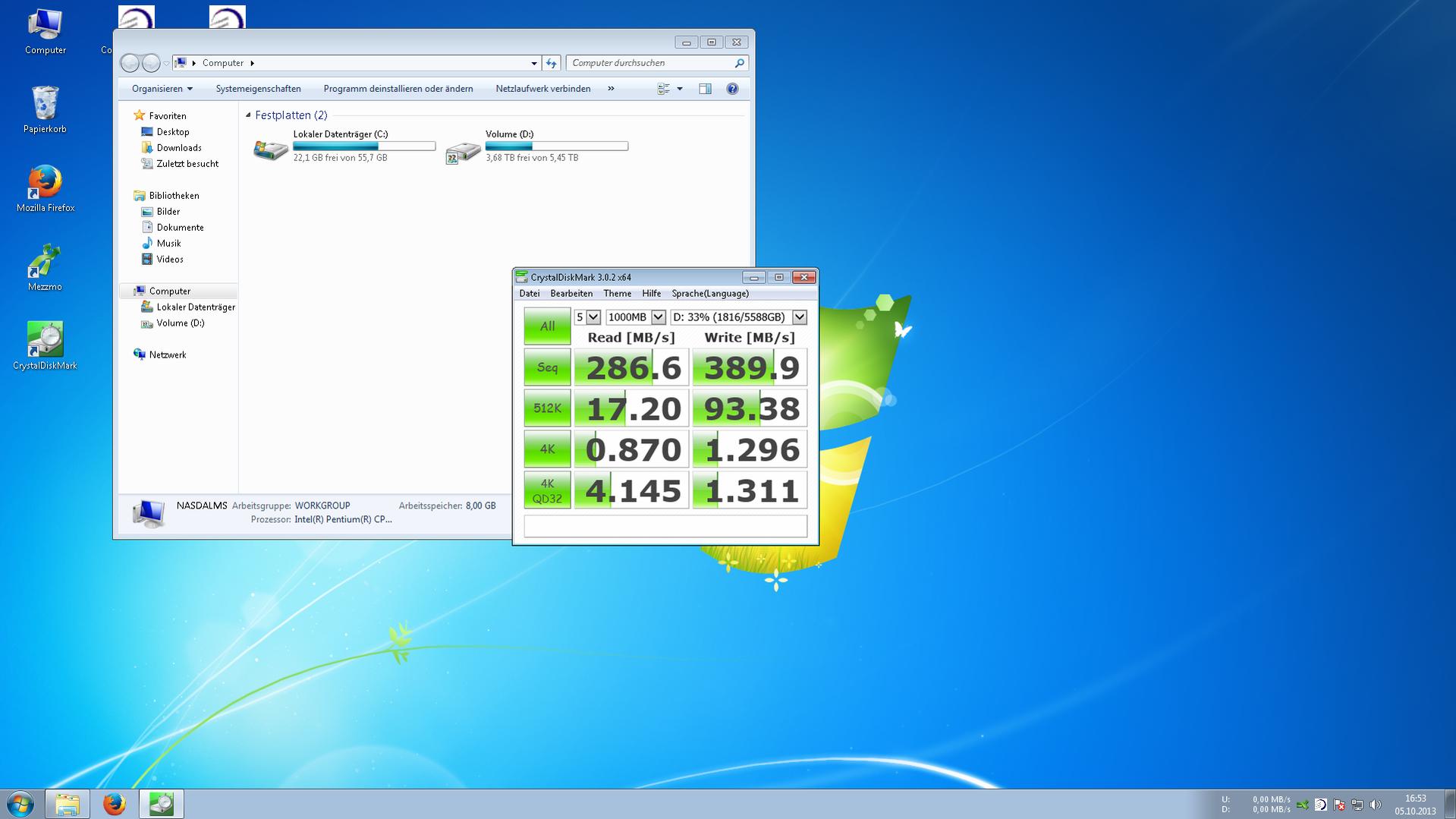Open the Theme menu
This screenshot has width=1456, height=819.
(617, 294)
